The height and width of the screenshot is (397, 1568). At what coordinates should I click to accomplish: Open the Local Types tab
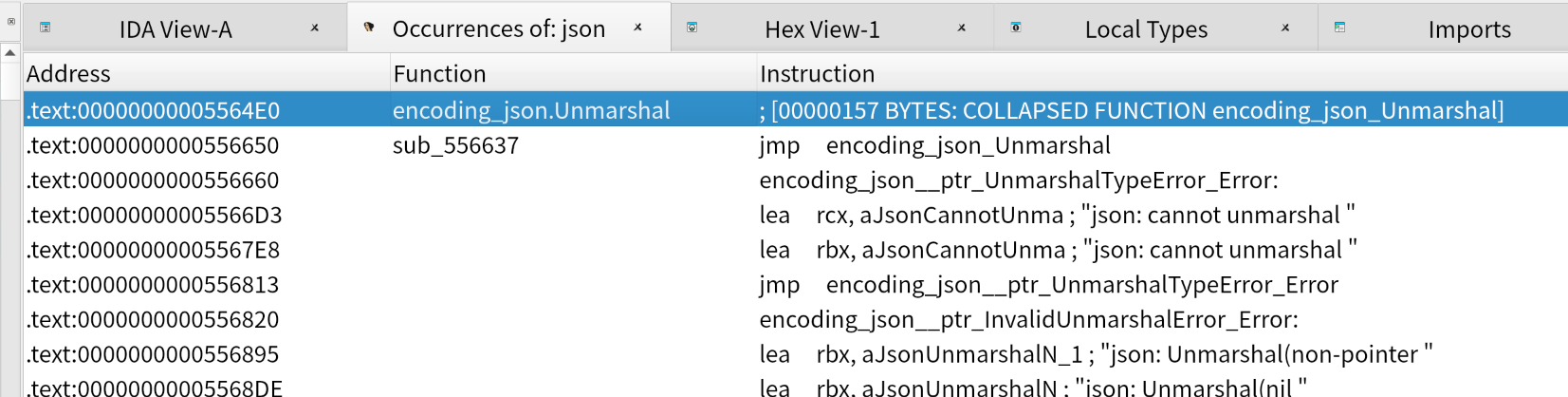[x=1146, y=29]
